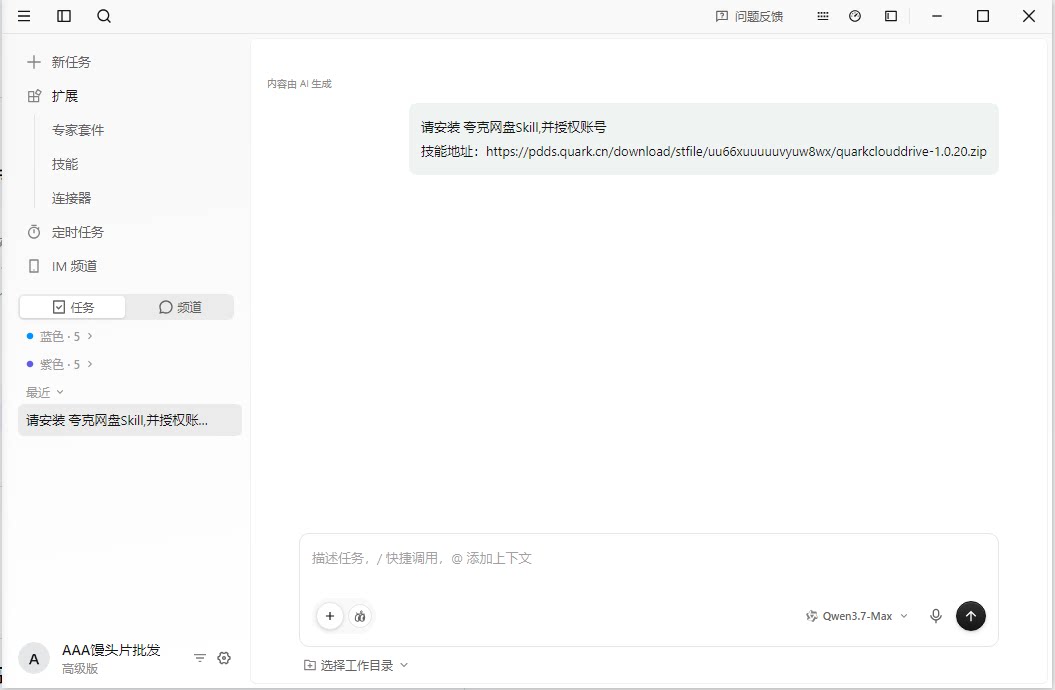Screen dimensions: 1055x690
Task: Collapse the 最近 recent section
Action: coord(44,392)
